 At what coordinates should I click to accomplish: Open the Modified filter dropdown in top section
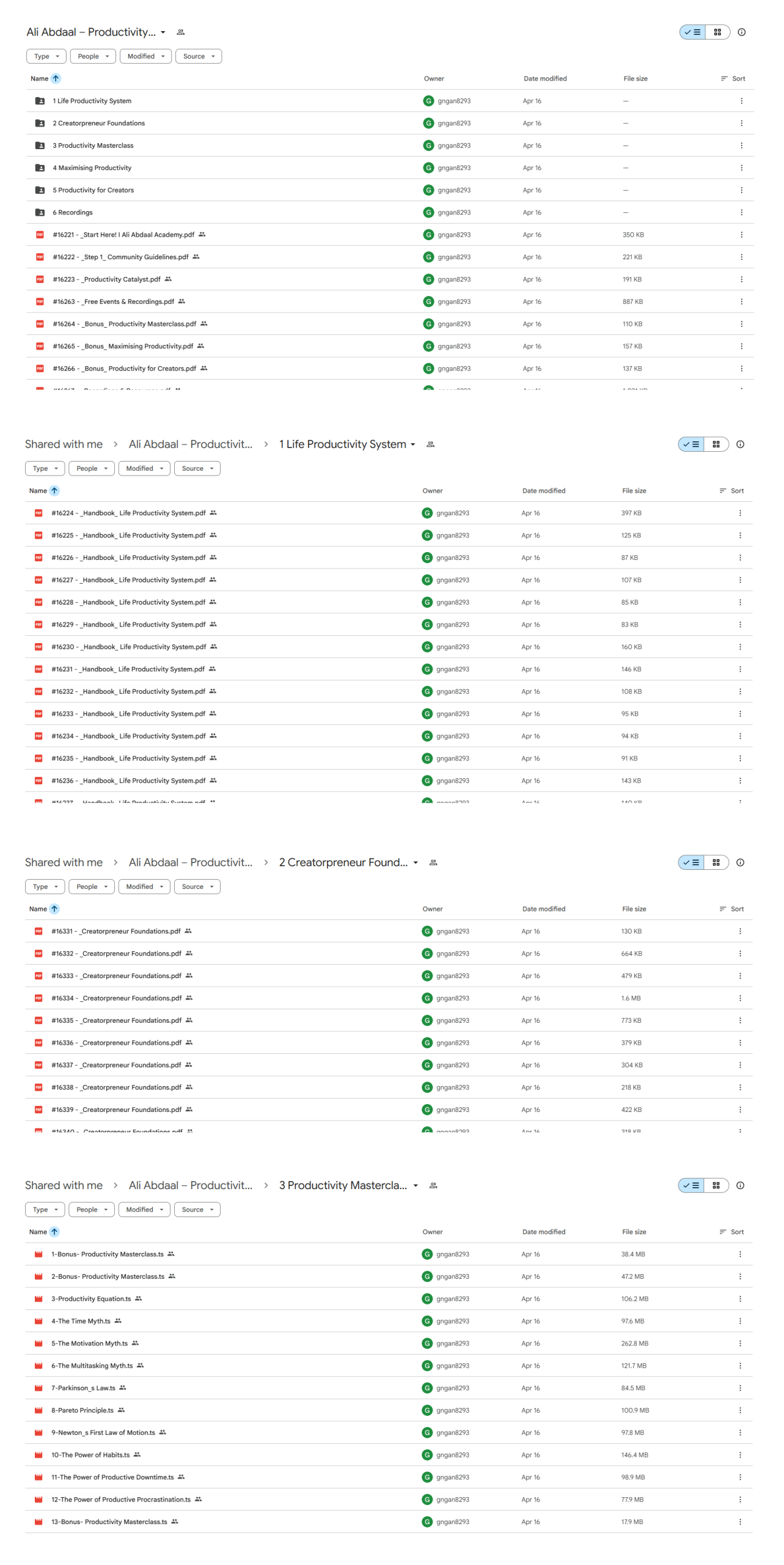145,56
